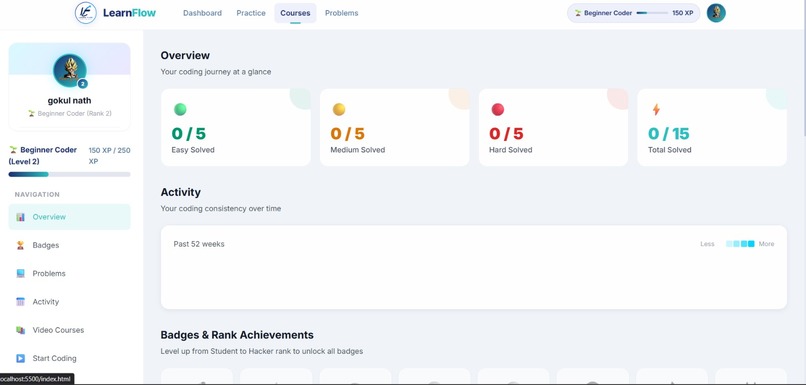
Task: Click the Easy Solved label
Action: (193, 150)
